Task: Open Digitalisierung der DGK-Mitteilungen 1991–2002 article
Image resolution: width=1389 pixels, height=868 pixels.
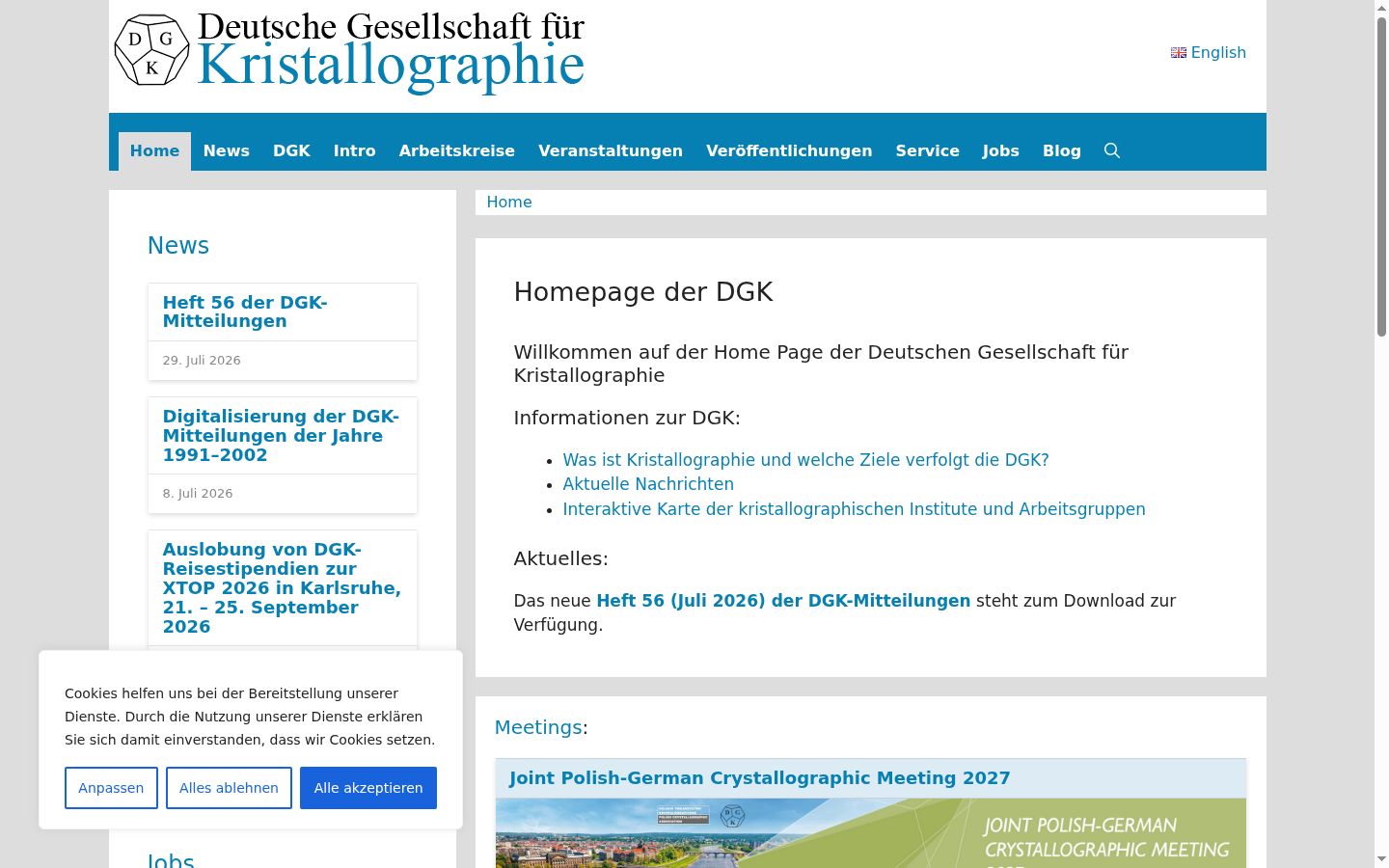Action: [x=281, y=436]
